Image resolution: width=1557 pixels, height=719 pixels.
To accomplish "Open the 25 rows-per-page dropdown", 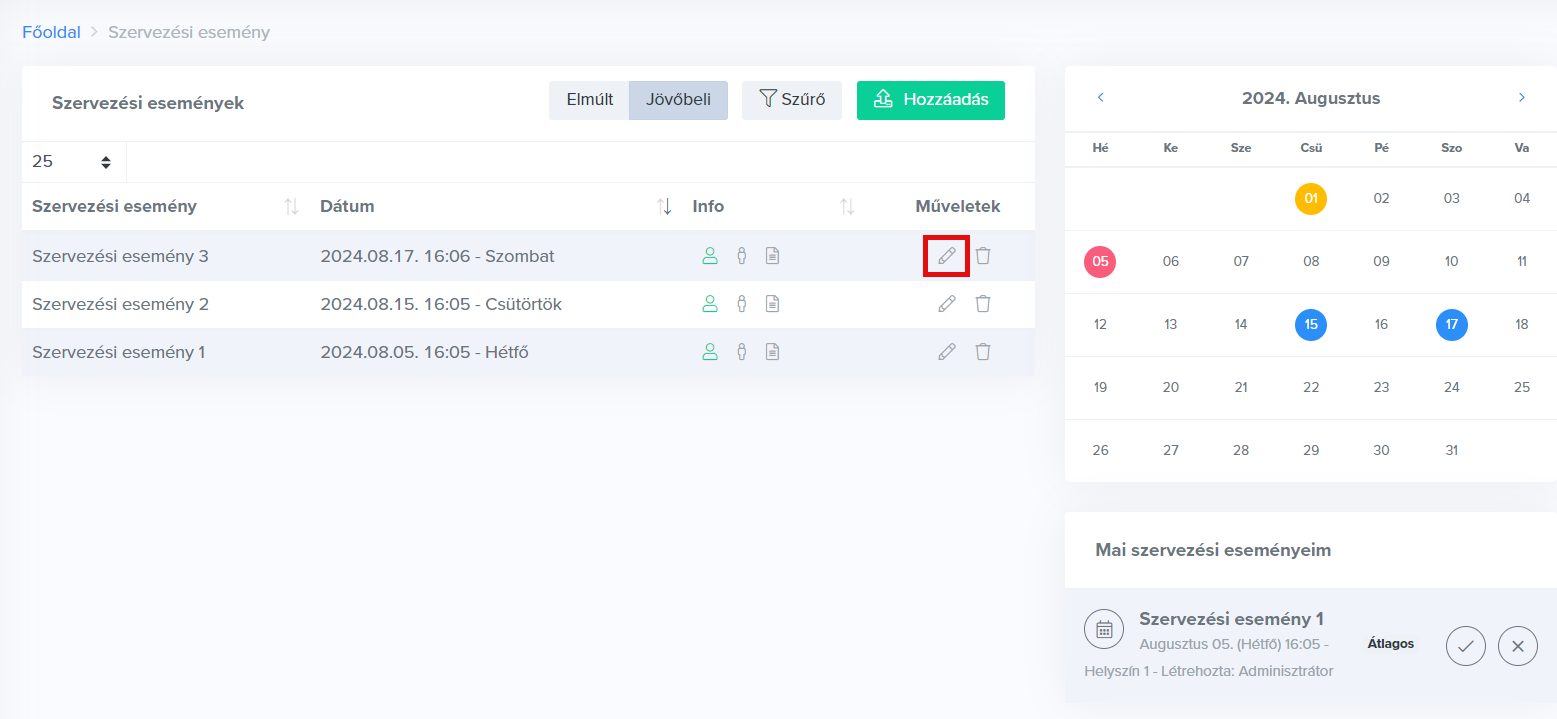I will click(x=74, y=162).
